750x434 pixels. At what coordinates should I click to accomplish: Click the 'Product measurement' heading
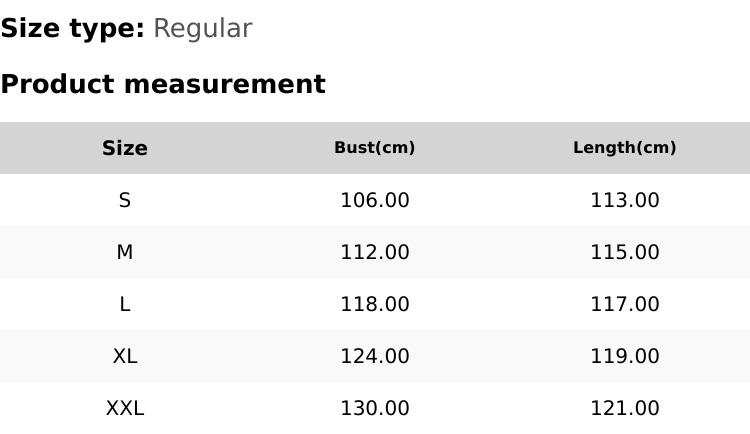163,84
